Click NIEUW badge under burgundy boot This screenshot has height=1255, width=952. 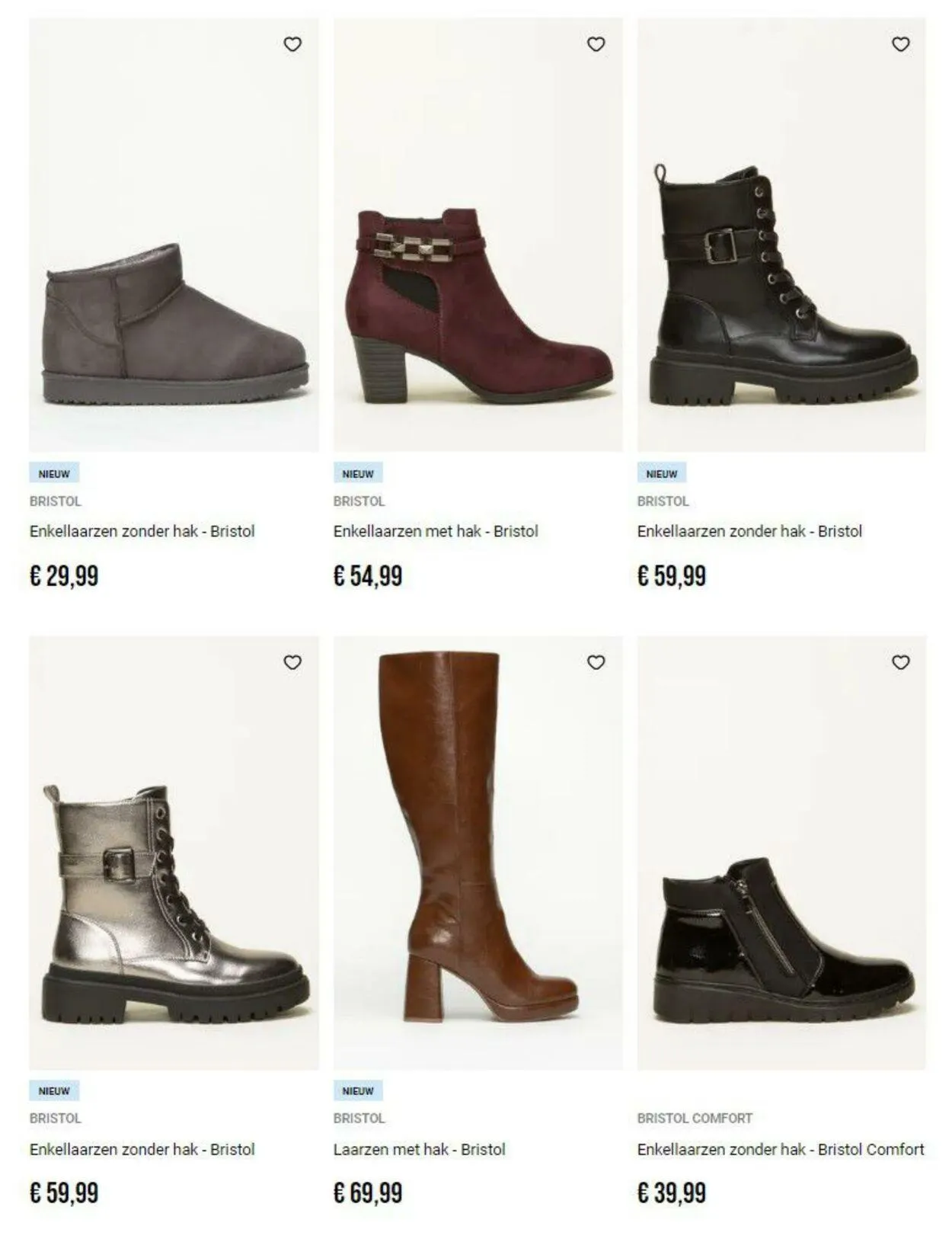(358, 473)
